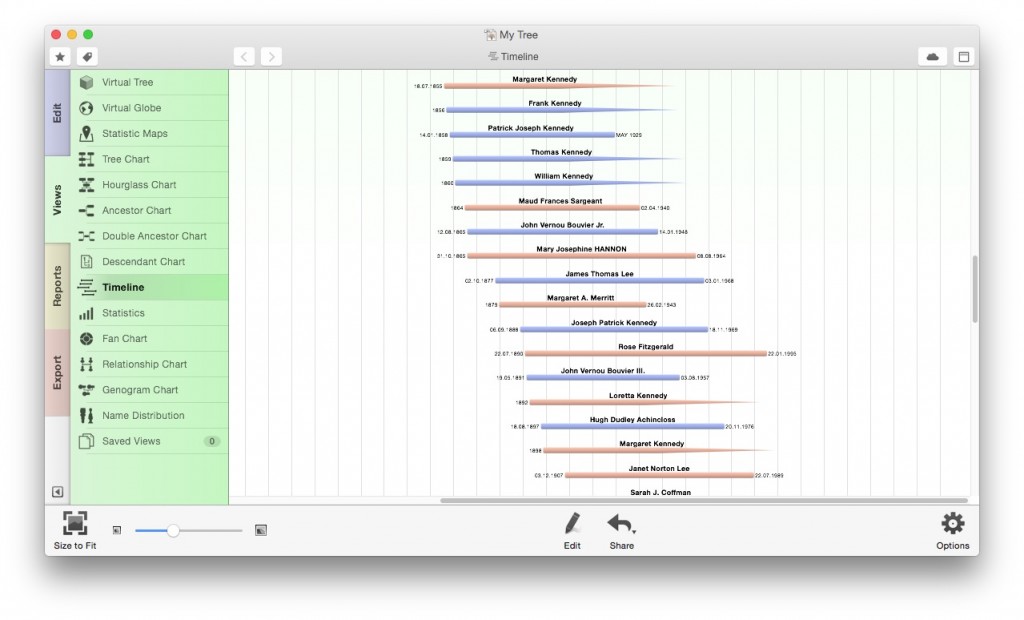Click the horizontal timeline scrollbar
The width and height of the screenshot is (1024, 620).
pyautogui.click(x=703, y=500)
